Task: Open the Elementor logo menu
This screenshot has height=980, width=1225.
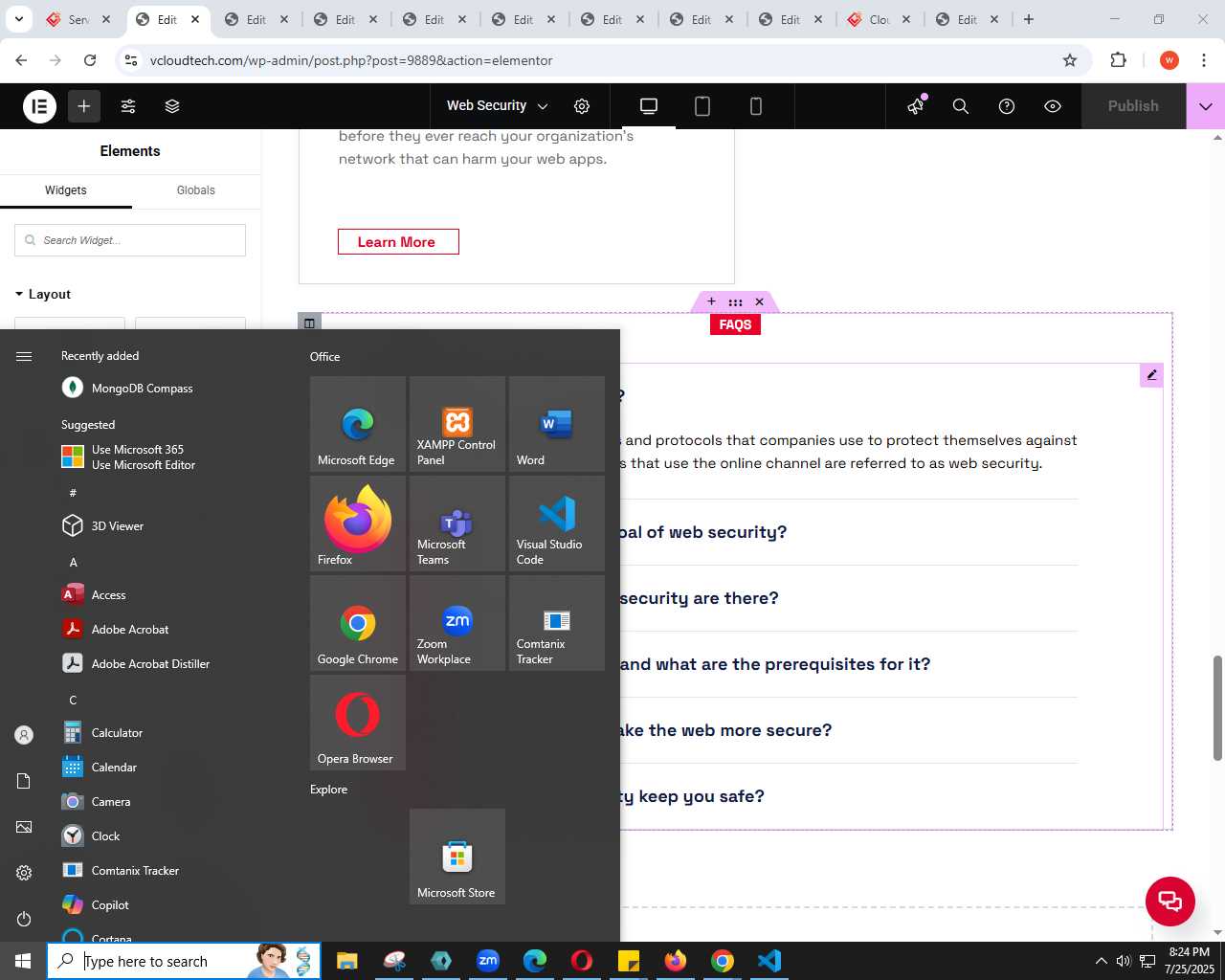Action: tap(39, 106)
